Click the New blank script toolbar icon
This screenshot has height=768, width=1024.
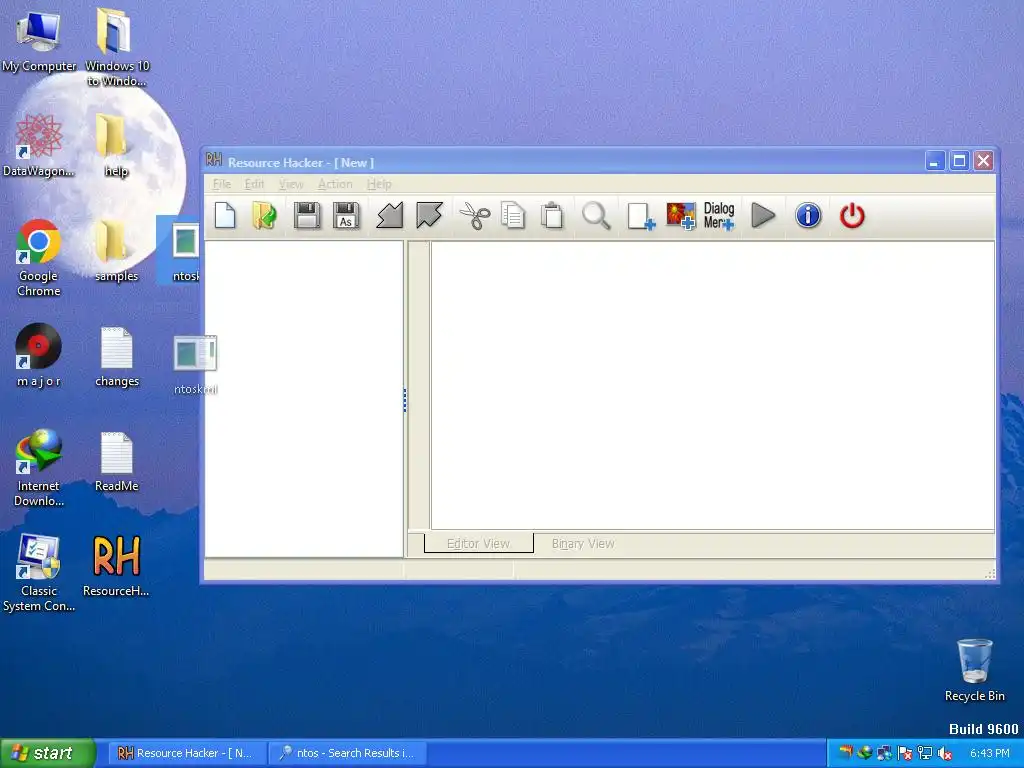click(x=225, y=216)
